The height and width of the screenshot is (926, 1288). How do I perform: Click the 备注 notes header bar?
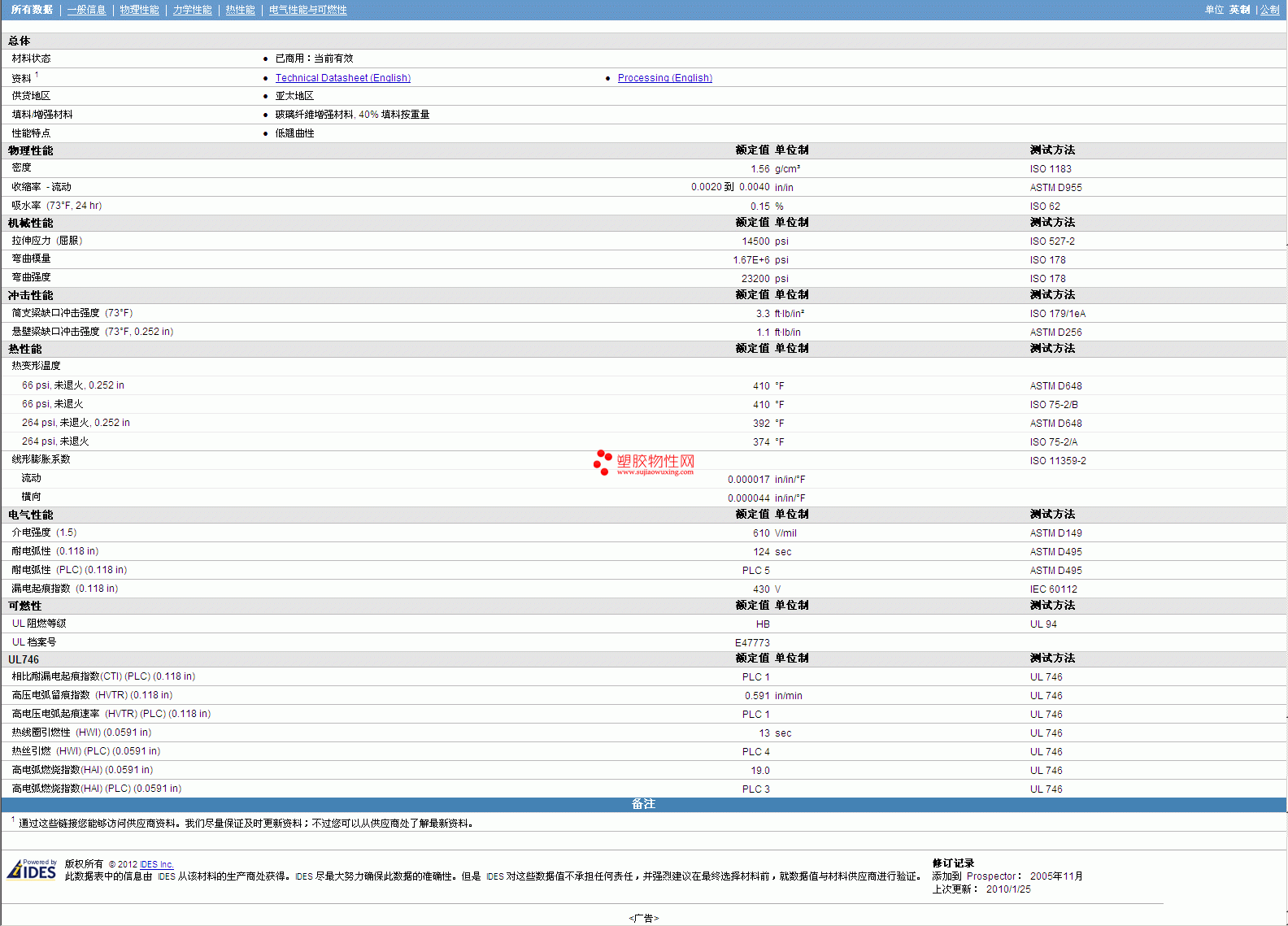[x=643, y=804]
